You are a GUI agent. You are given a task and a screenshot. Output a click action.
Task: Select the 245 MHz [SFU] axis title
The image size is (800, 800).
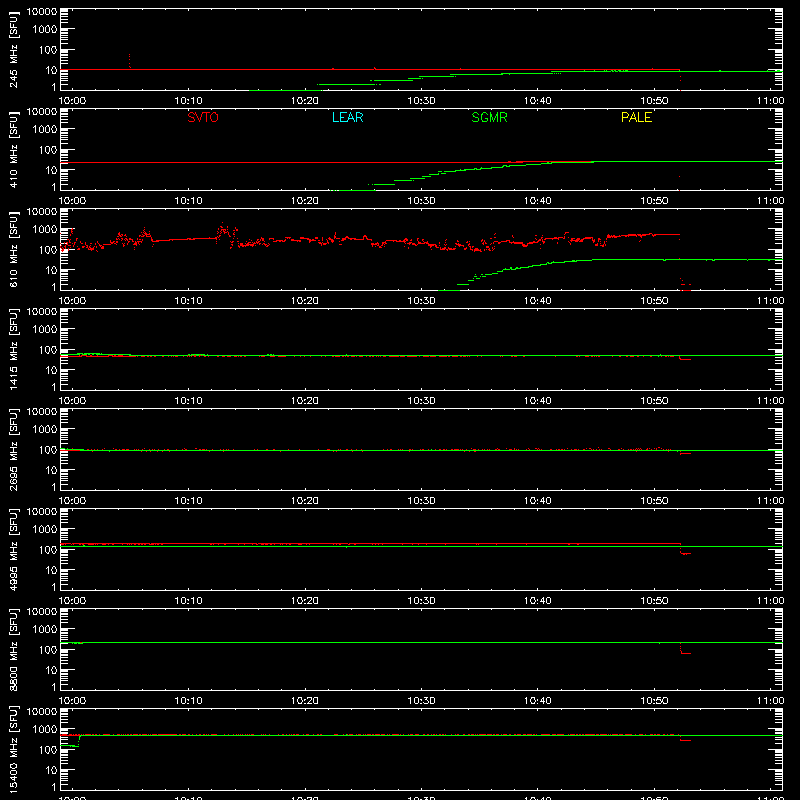(14, 50)
